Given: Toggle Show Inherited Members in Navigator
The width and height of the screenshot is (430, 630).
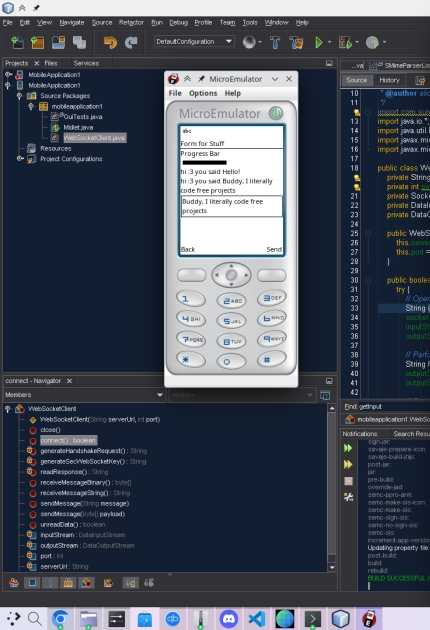Looking at the screenshot, I should coord(14,583).
